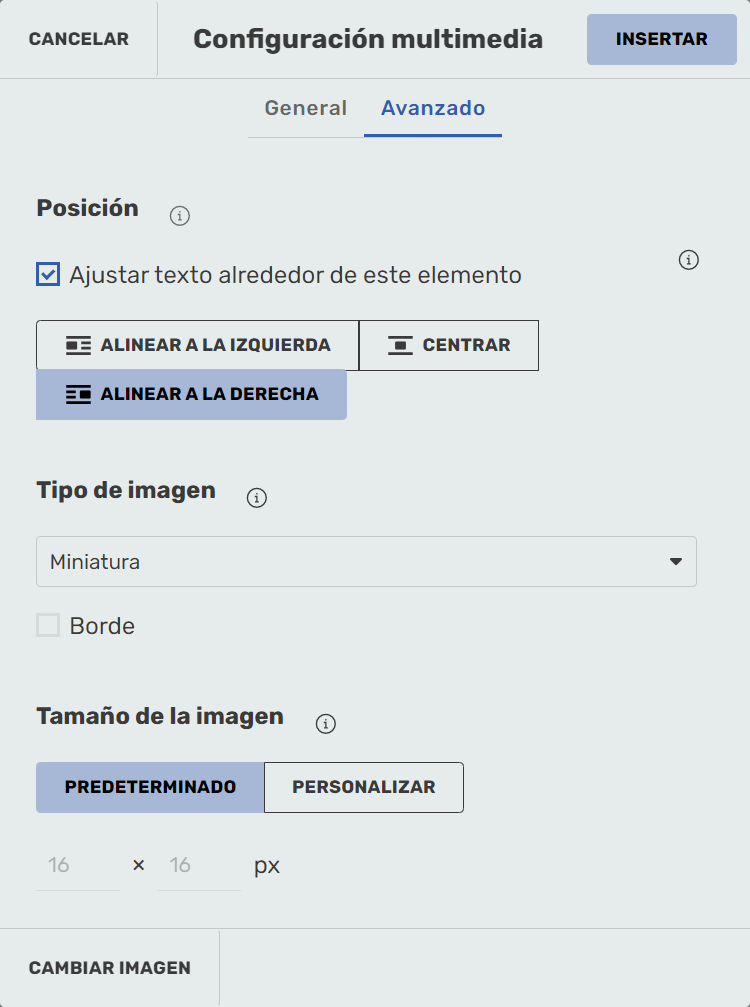Click the align-right icon in the position buttons
The height and width of the screenshot is (1007, 750).
(x=78, y=395)
